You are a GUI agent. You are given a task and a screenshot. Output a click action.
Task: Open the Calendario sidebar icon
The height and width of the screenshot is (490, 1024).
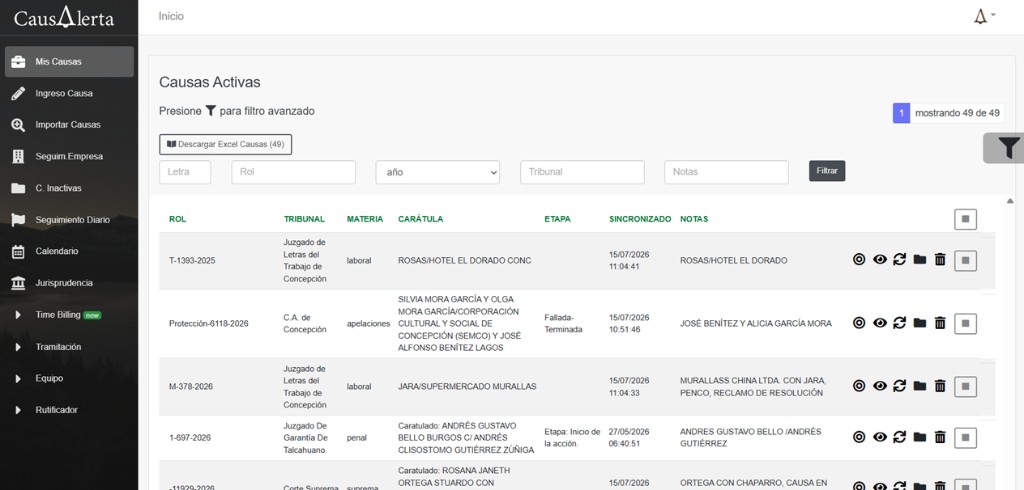[x=18, y=252]
